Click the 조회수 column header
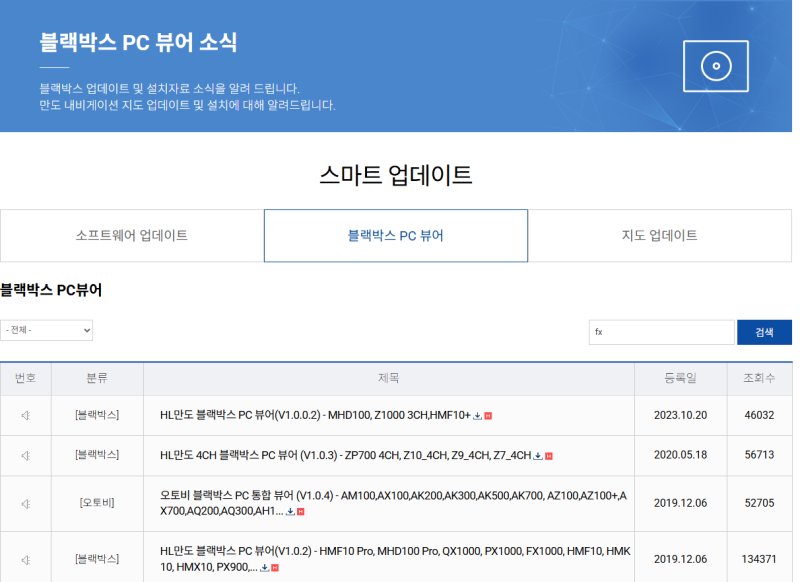 (x=759, y=378)
